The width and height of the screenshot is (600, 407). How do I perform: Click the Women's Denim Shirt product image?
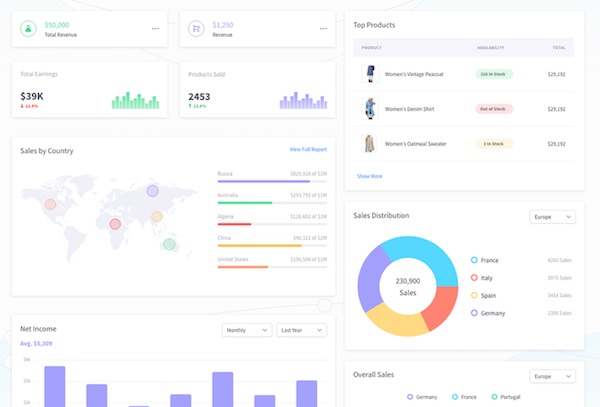click(x=371, y=108)
